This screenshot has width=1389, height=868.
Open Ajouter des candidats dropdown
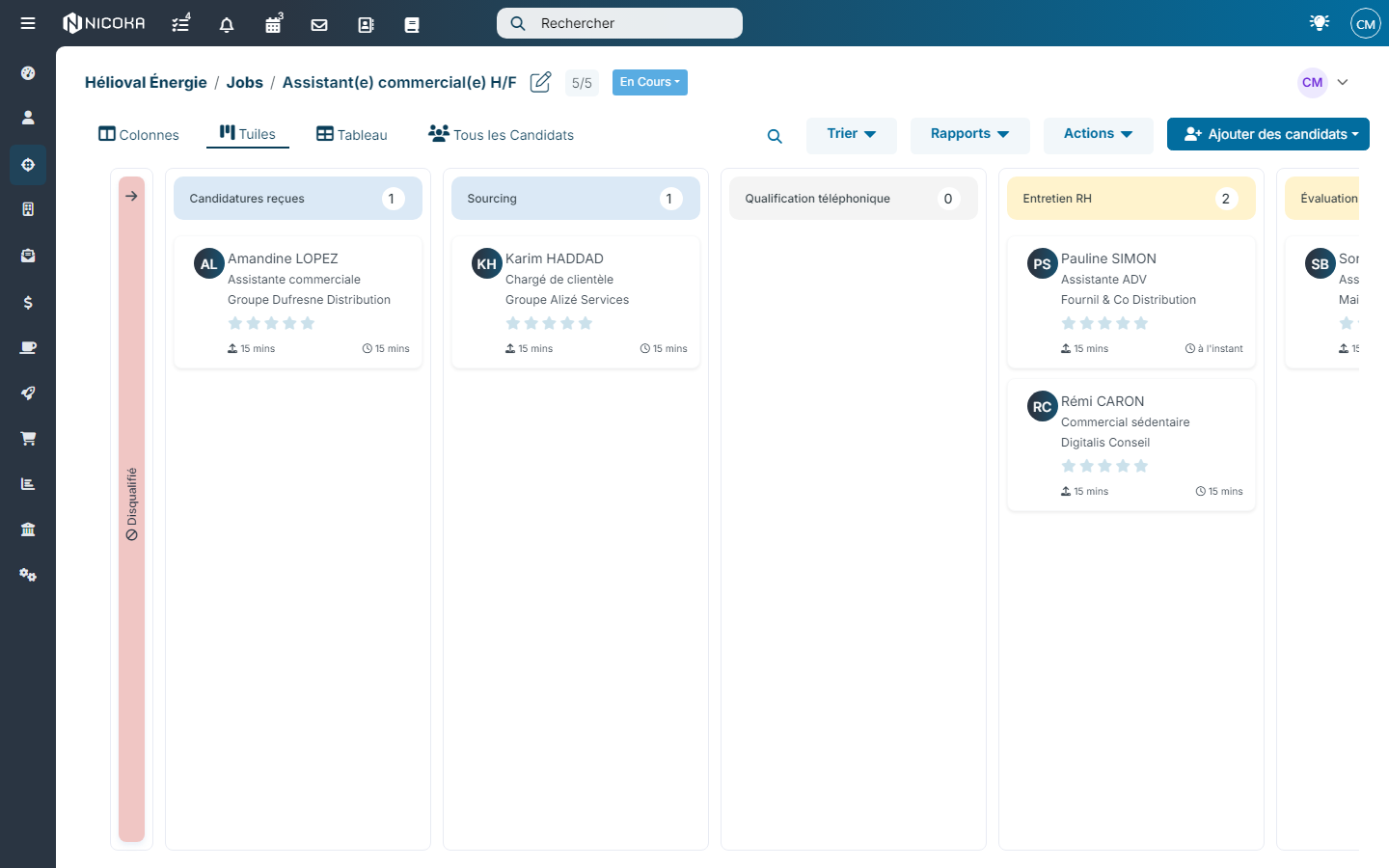point(1268,134)
